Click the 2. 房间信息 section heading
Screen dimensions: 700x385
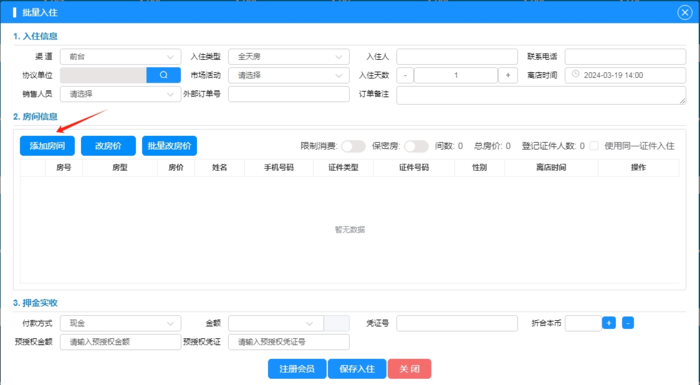click(35, 117)
